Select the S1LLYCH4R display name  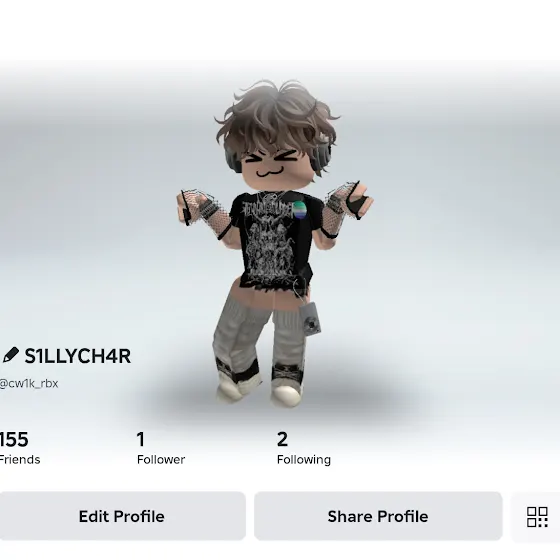coord(78,356)
